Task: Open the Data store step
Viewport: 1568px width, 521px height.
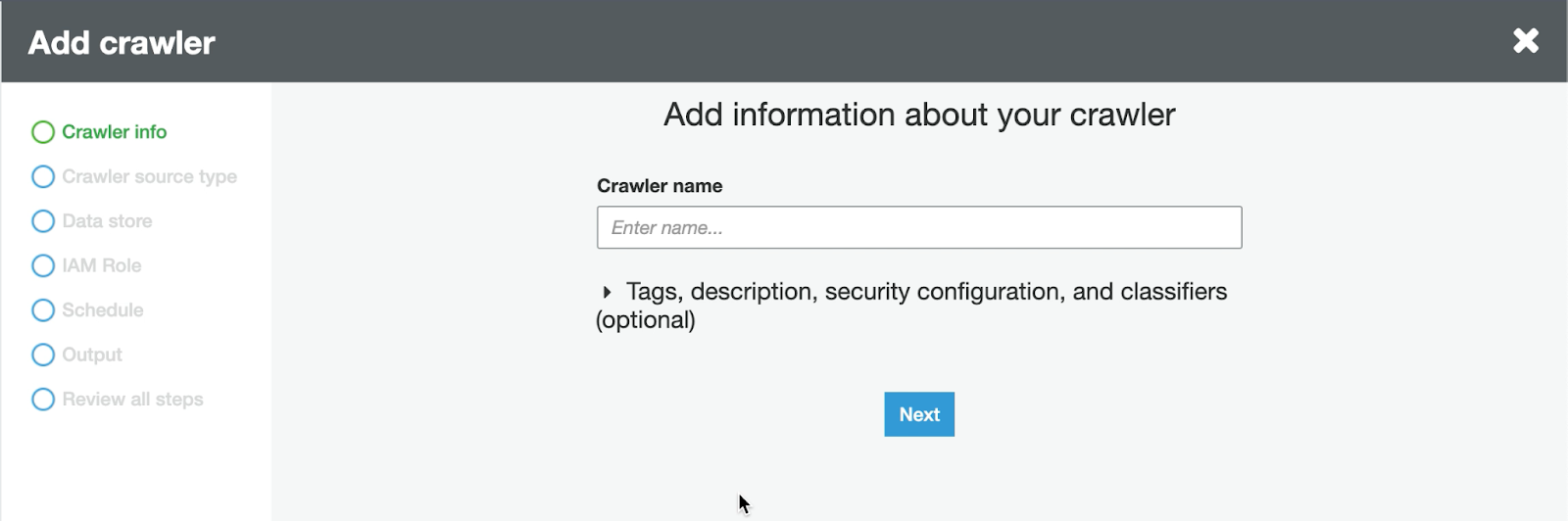Action: pos(107,221)
